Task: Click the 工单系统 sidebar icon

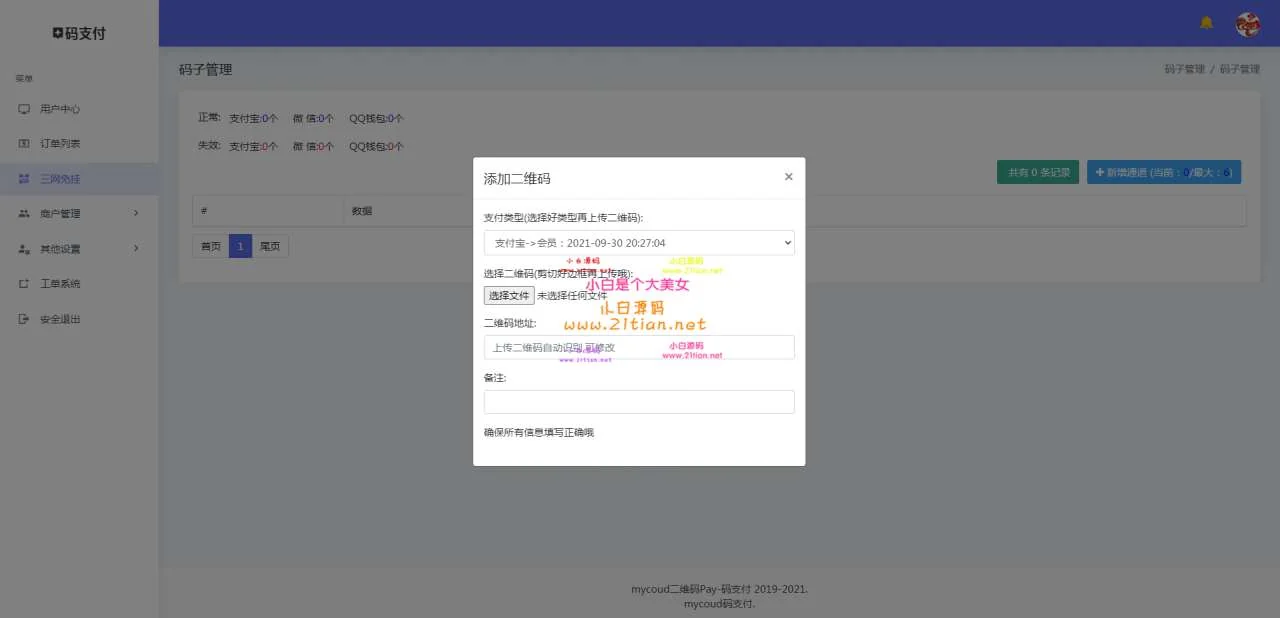Action: pyautogui.click(x=24, y=284)
